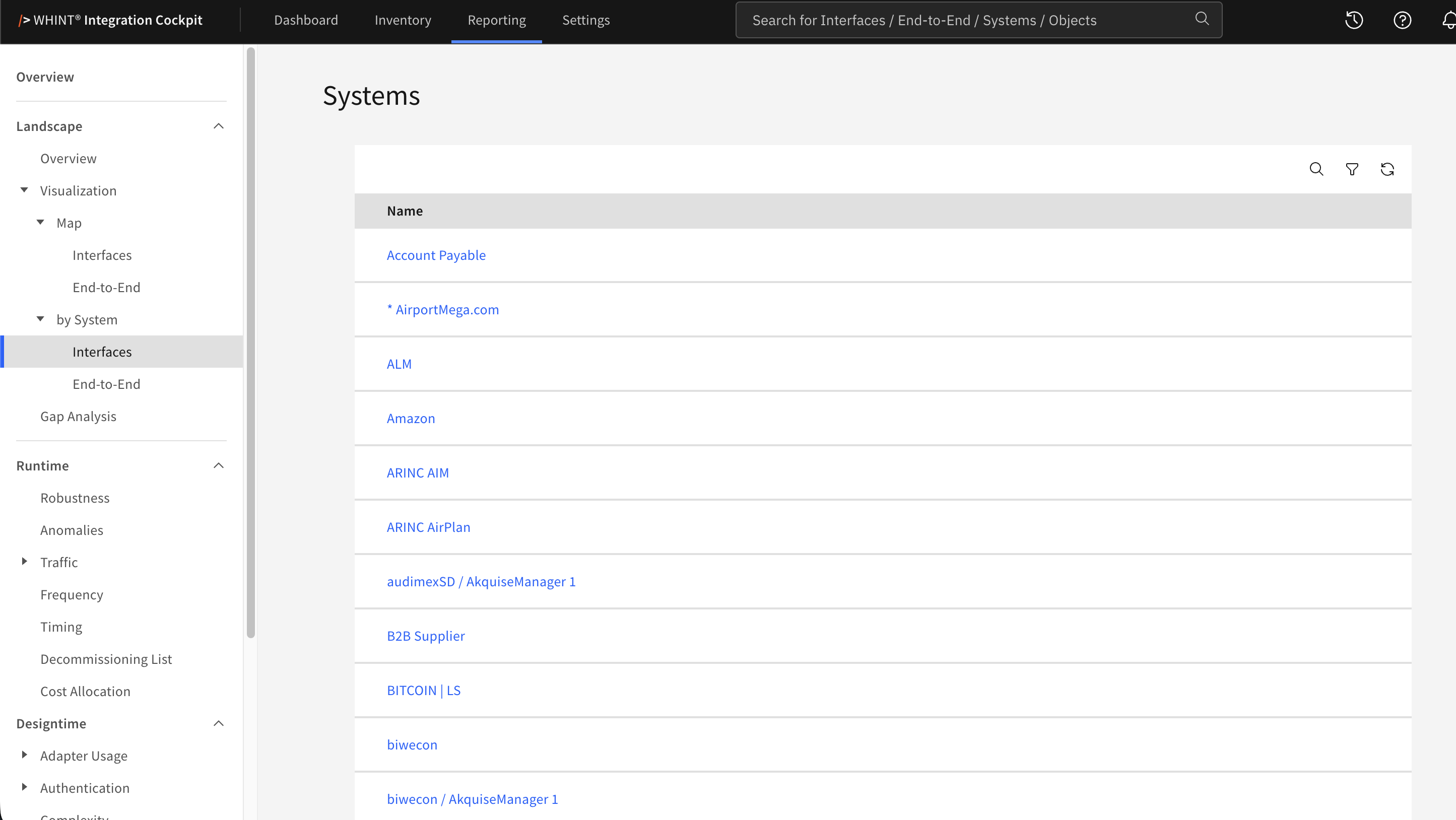Viewport: 1456px width, 820px height.
Task: Open the ARINC AirPlan system link
Action: point(429,527)
